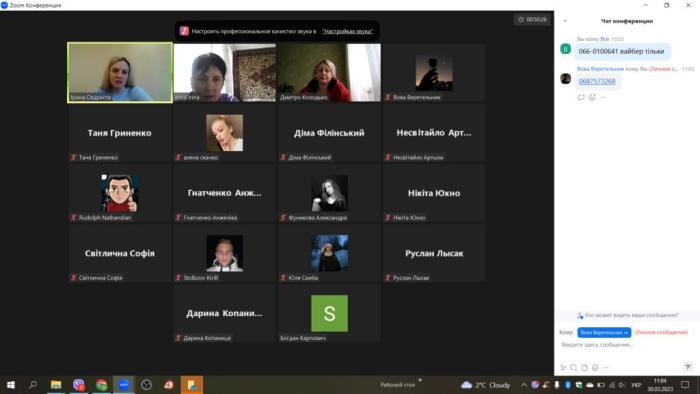Select Вова Веретельник's participant tile

point(434,72)
